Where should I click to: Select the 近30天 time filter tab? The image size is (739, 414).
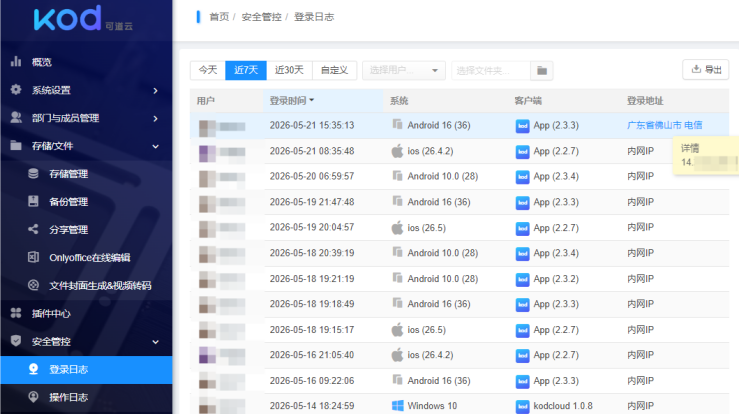[289, 70]
